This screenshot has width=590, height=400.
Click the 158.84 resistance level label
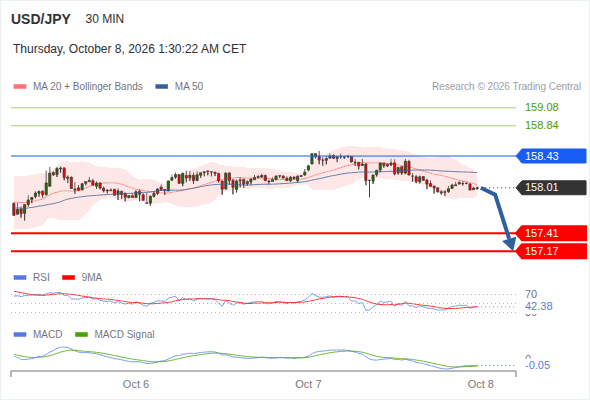point(542,125)
